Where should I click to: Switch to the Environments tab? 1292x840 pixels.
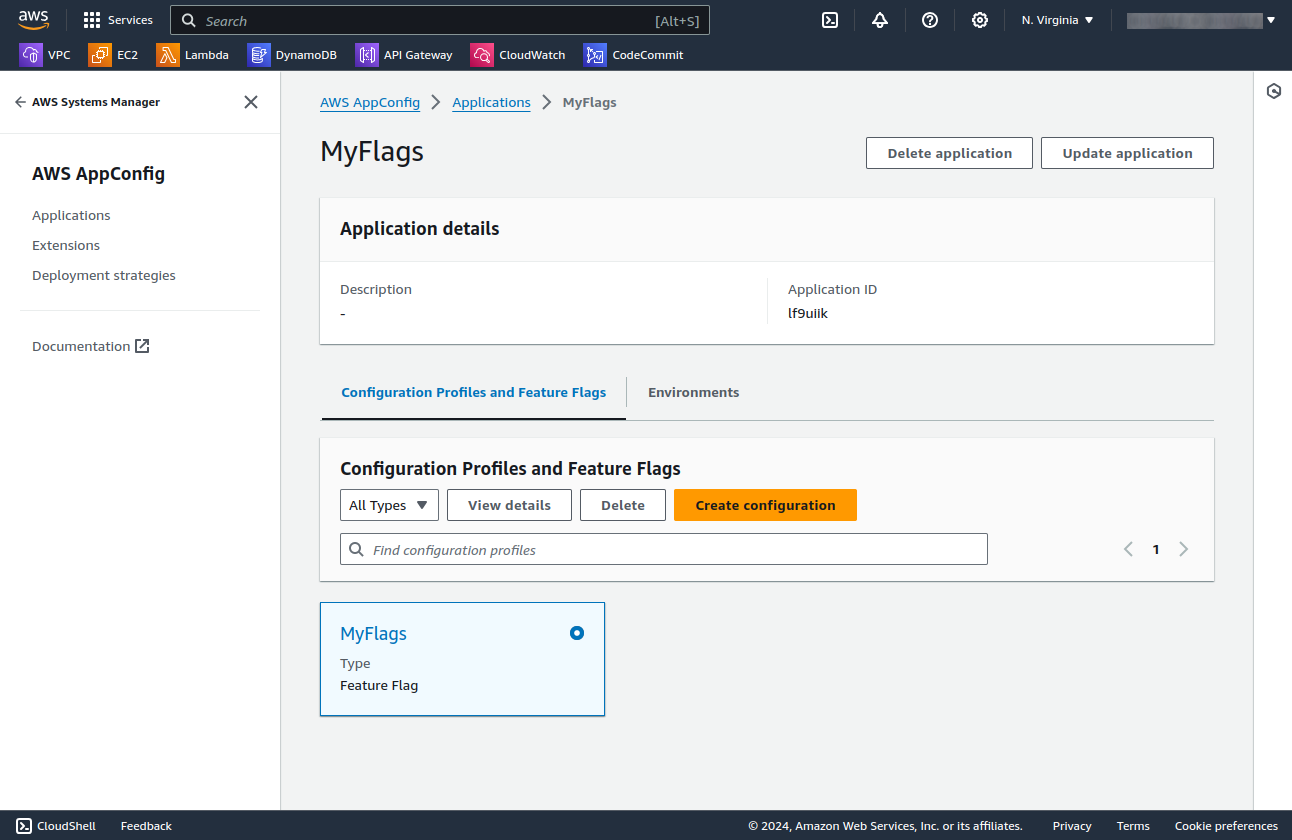pyautogui.click(x=693, y=392)
